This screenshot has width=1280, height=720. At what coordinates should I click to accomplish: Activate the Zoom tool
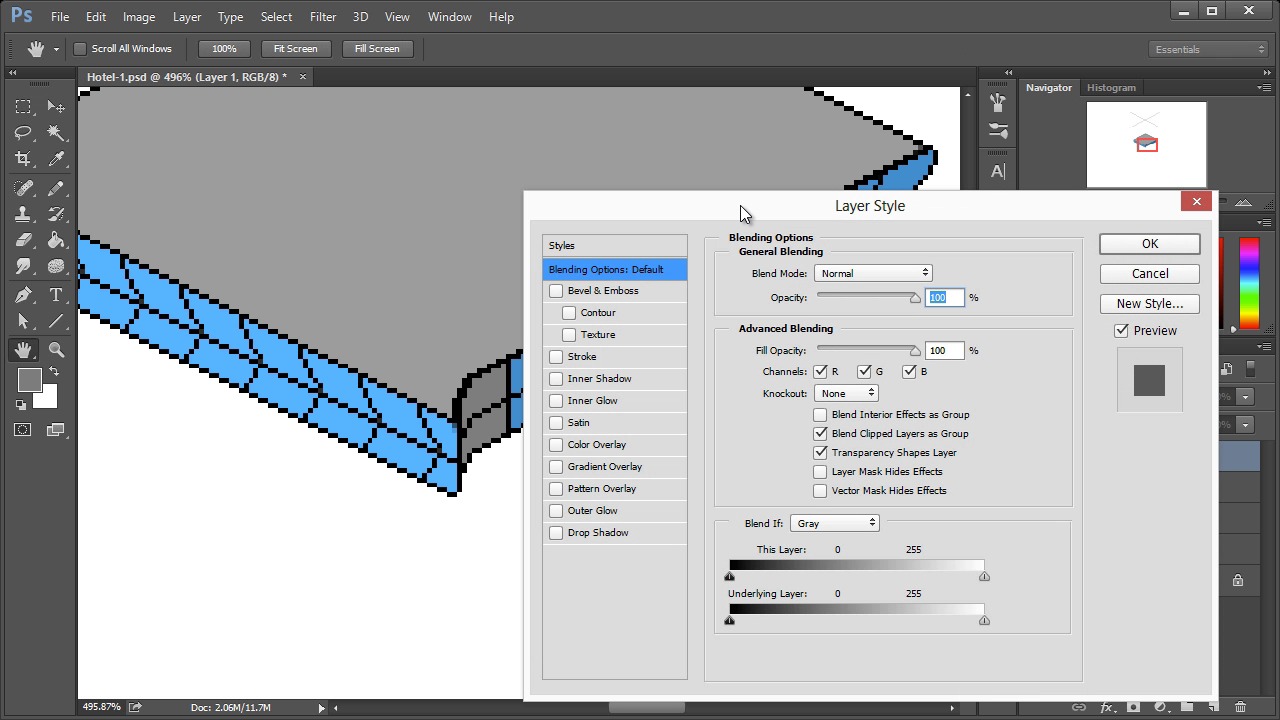tap(56, 350)
